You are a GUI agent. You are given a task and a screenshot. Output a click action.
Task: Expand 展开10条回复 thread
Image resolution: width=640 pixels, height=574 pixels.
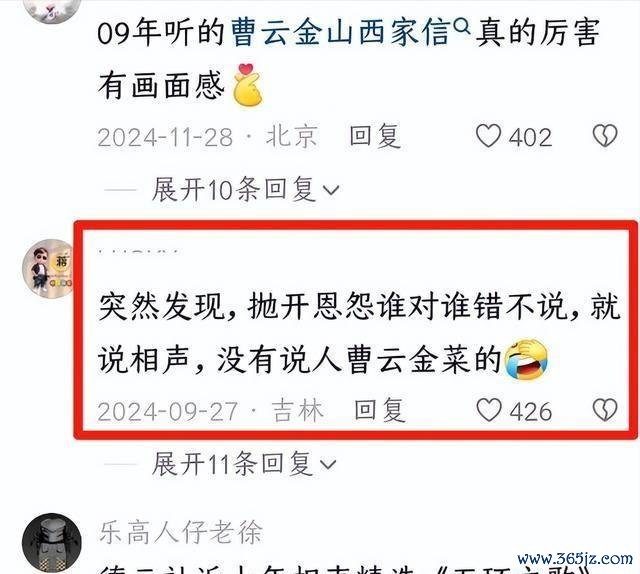click(x=245, y=189)
